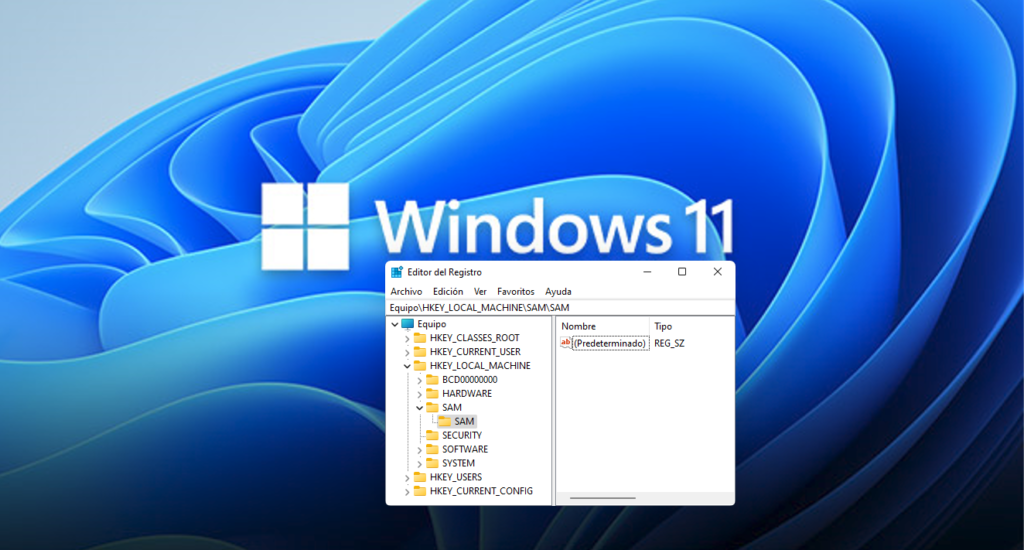Viewport: 1024px width, 550px height.
Task: Open the Archivo menu
Action: [x=406, y=291]
